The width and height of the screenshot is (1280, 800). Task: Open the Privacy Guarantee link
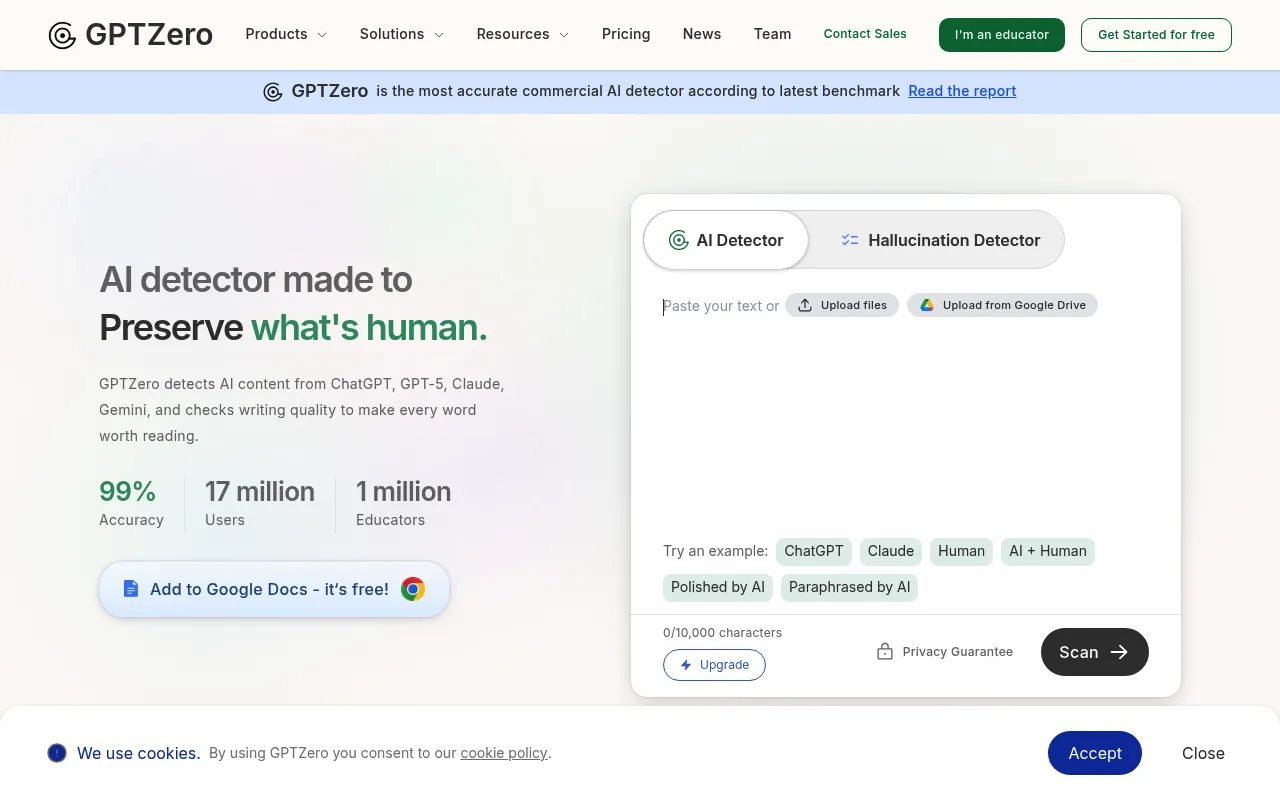[x=945, y=652]
